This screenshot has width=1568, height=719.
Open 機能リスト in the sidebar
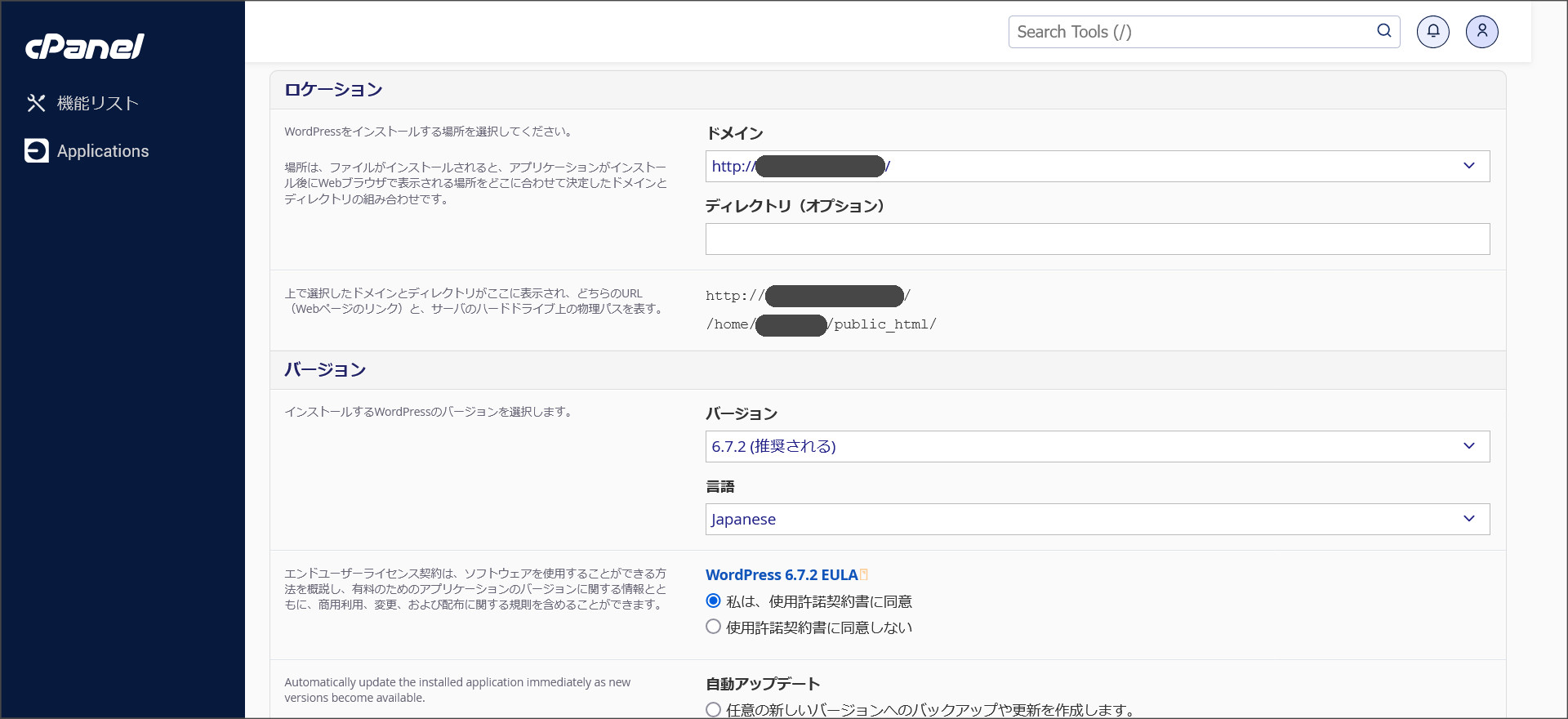[98, 103]
